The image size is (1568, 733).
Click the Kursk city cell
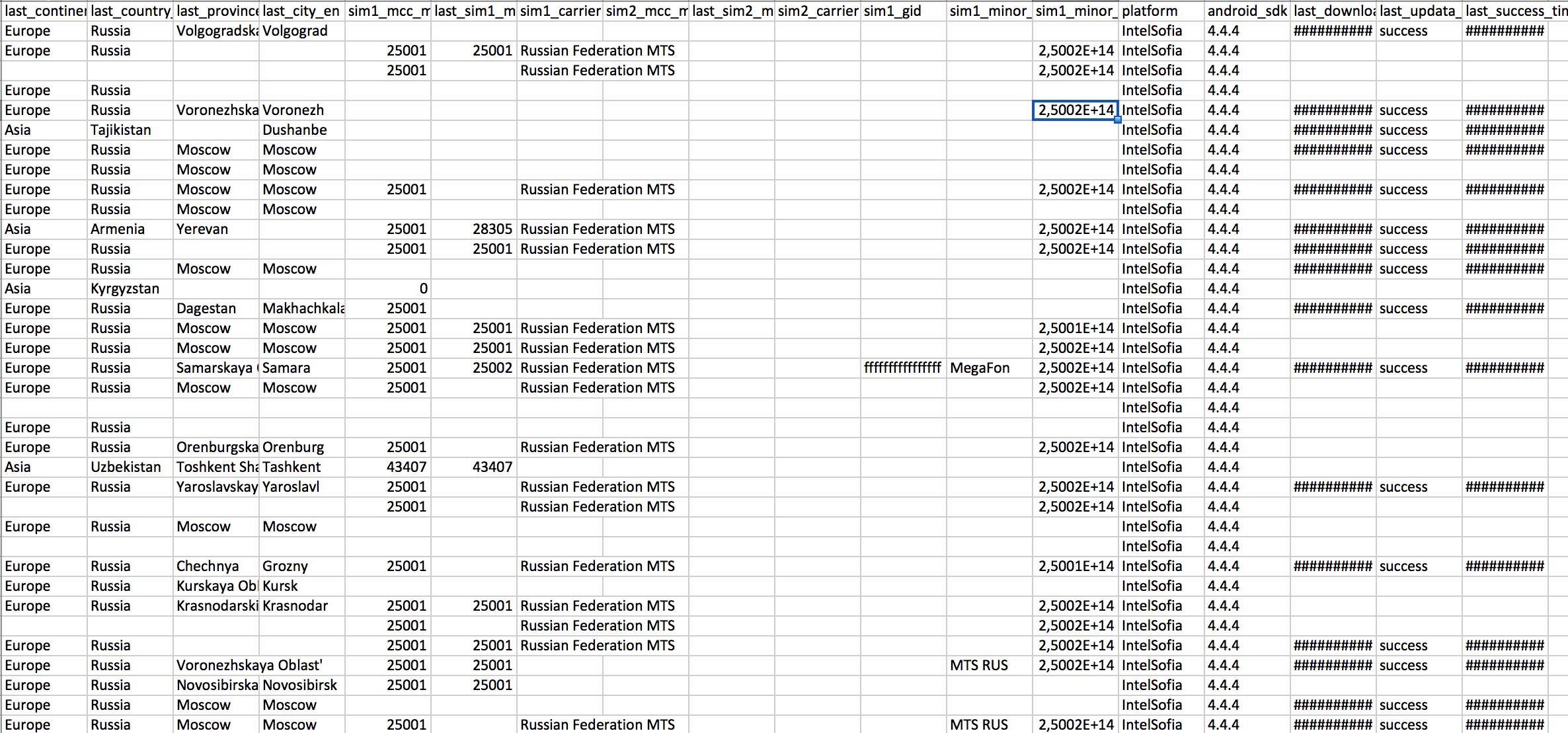(x=302, y=586)
